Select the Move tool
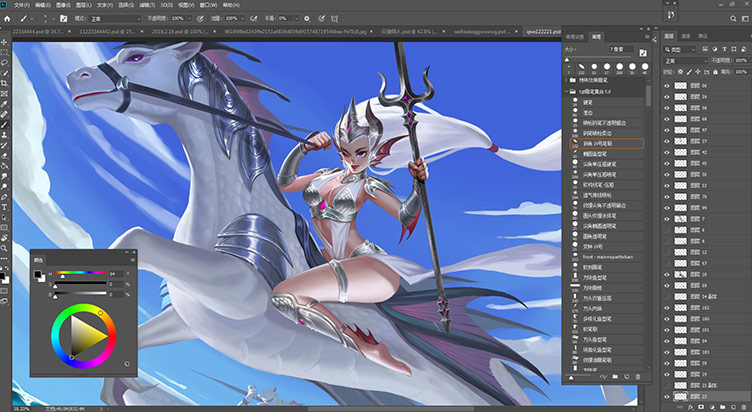 point(4,42)
